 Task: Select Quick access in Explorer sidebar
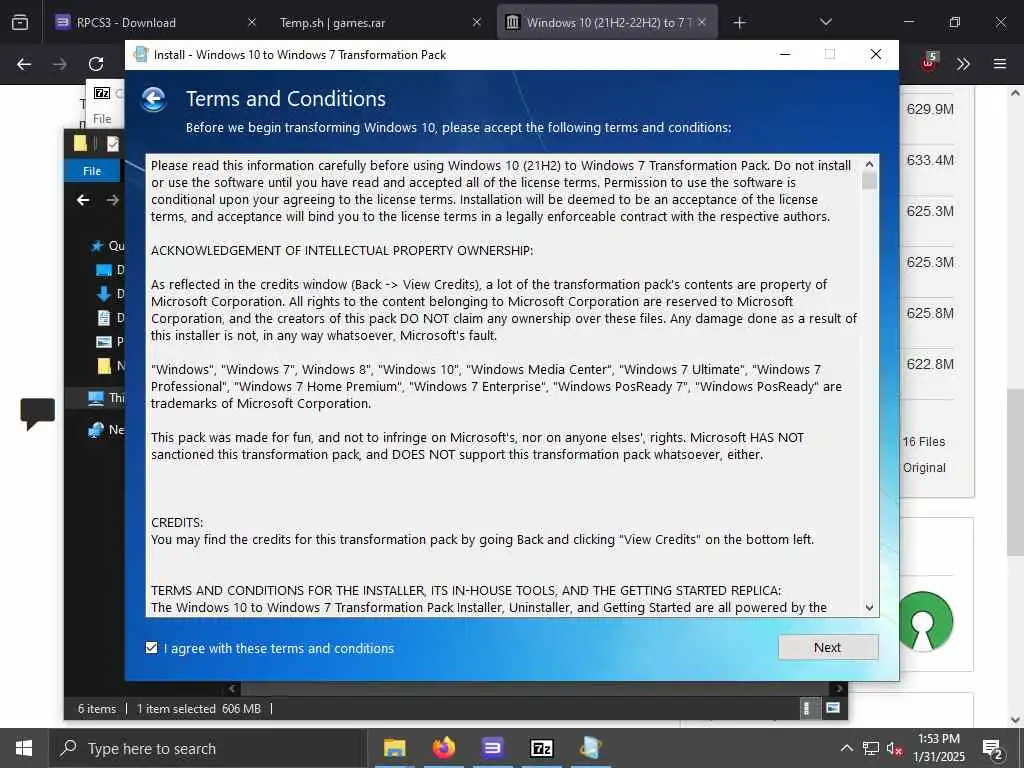point(108,246)
